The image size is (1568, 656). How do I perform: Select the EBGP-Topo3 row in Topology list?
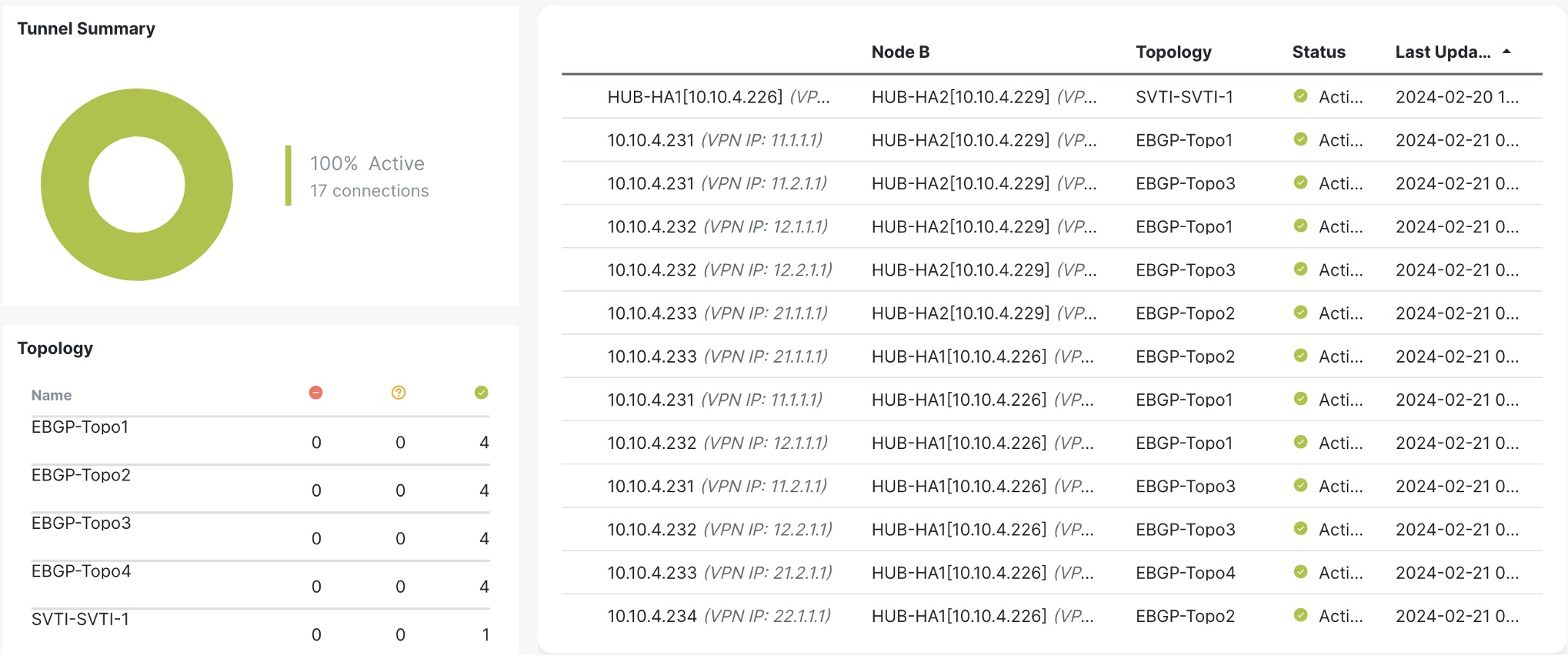81,524
